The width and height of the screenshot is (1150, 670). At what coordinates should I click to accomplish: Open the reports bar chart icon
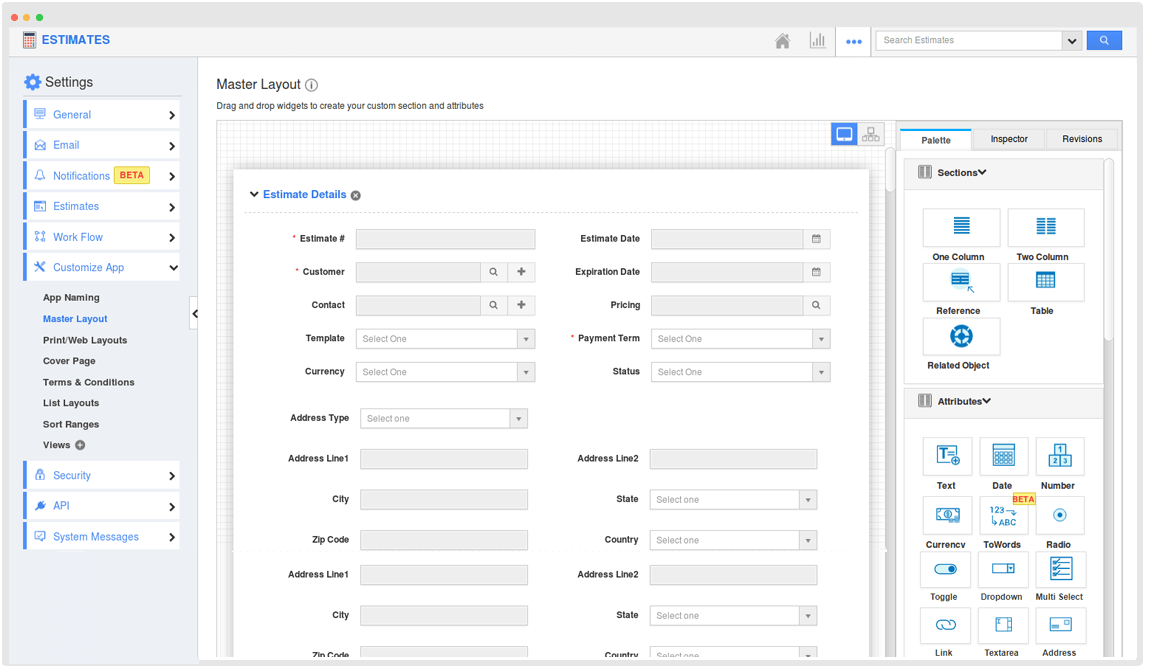tap(817, 40)
